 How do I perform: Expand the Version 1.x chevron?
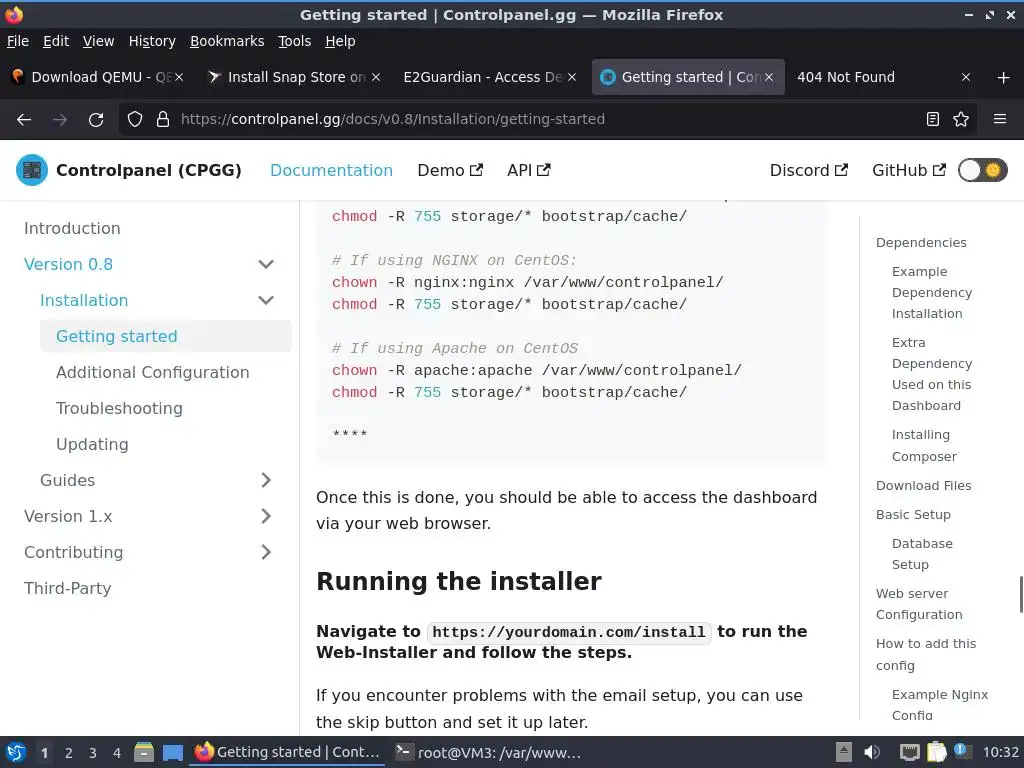266,516
